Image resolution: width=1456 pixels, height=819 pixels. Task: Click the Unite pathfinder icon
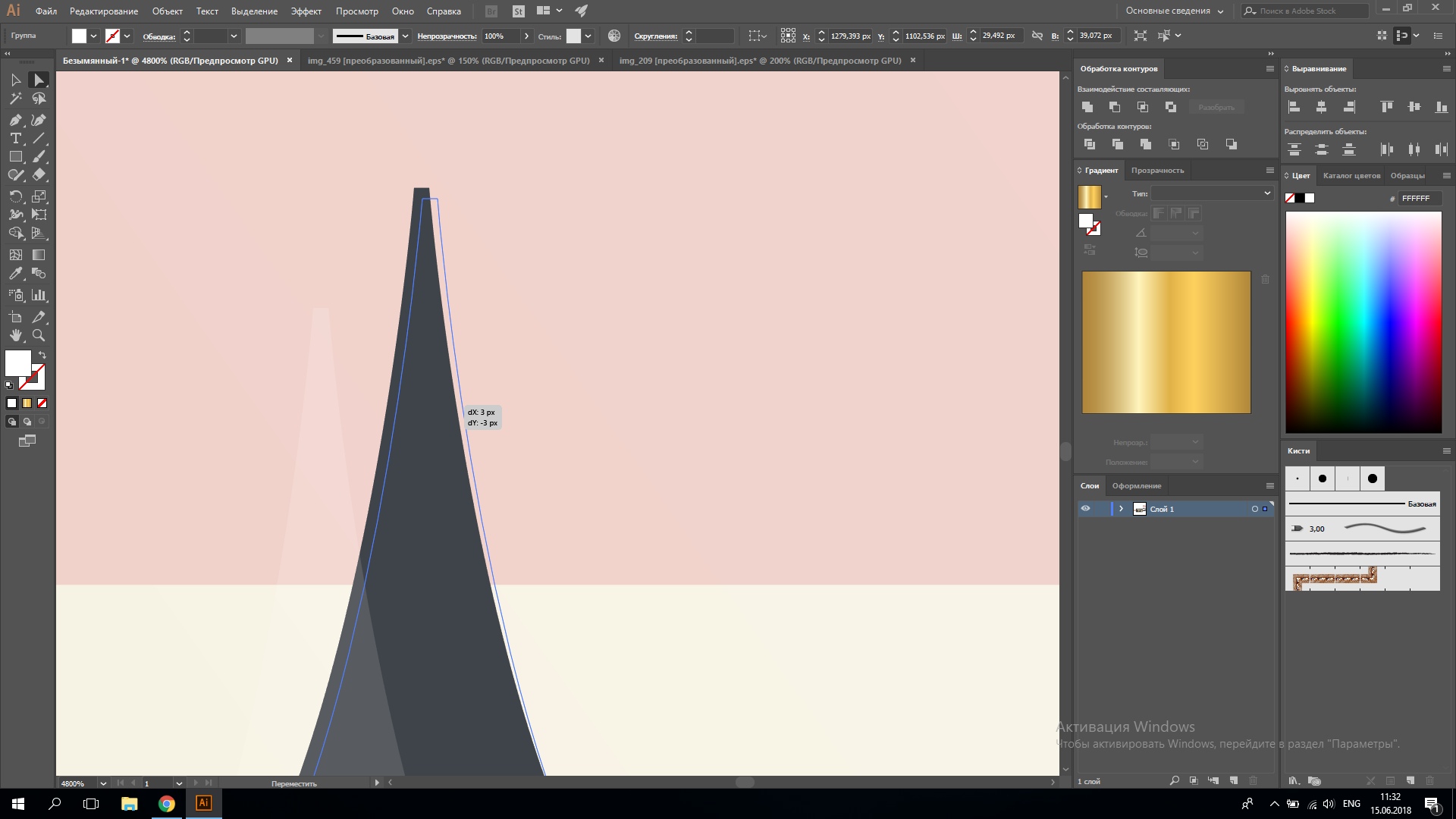coord(1087,107)
